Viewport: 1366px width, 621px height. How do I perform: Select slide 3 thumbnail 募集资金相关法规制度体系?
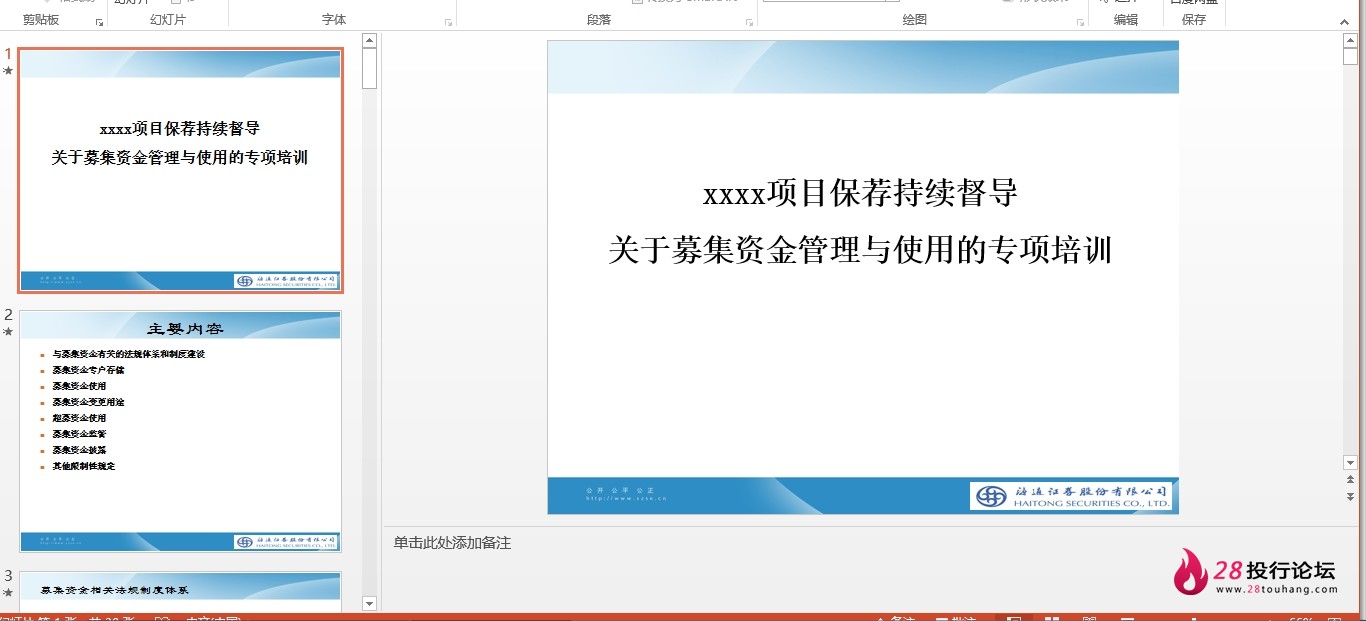point(181,592)
